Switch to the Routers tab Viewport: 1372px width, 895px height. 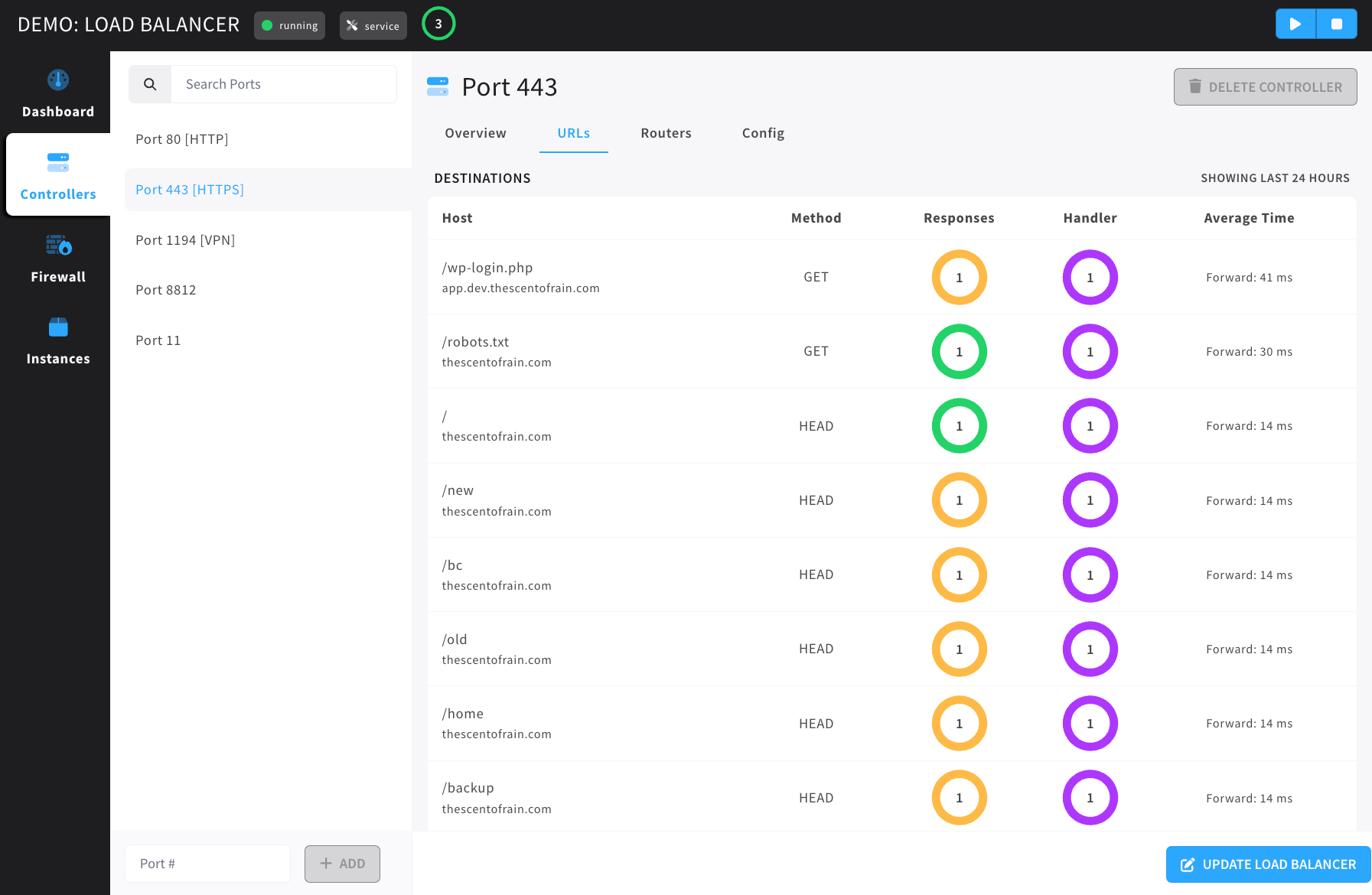pos(666,133)
